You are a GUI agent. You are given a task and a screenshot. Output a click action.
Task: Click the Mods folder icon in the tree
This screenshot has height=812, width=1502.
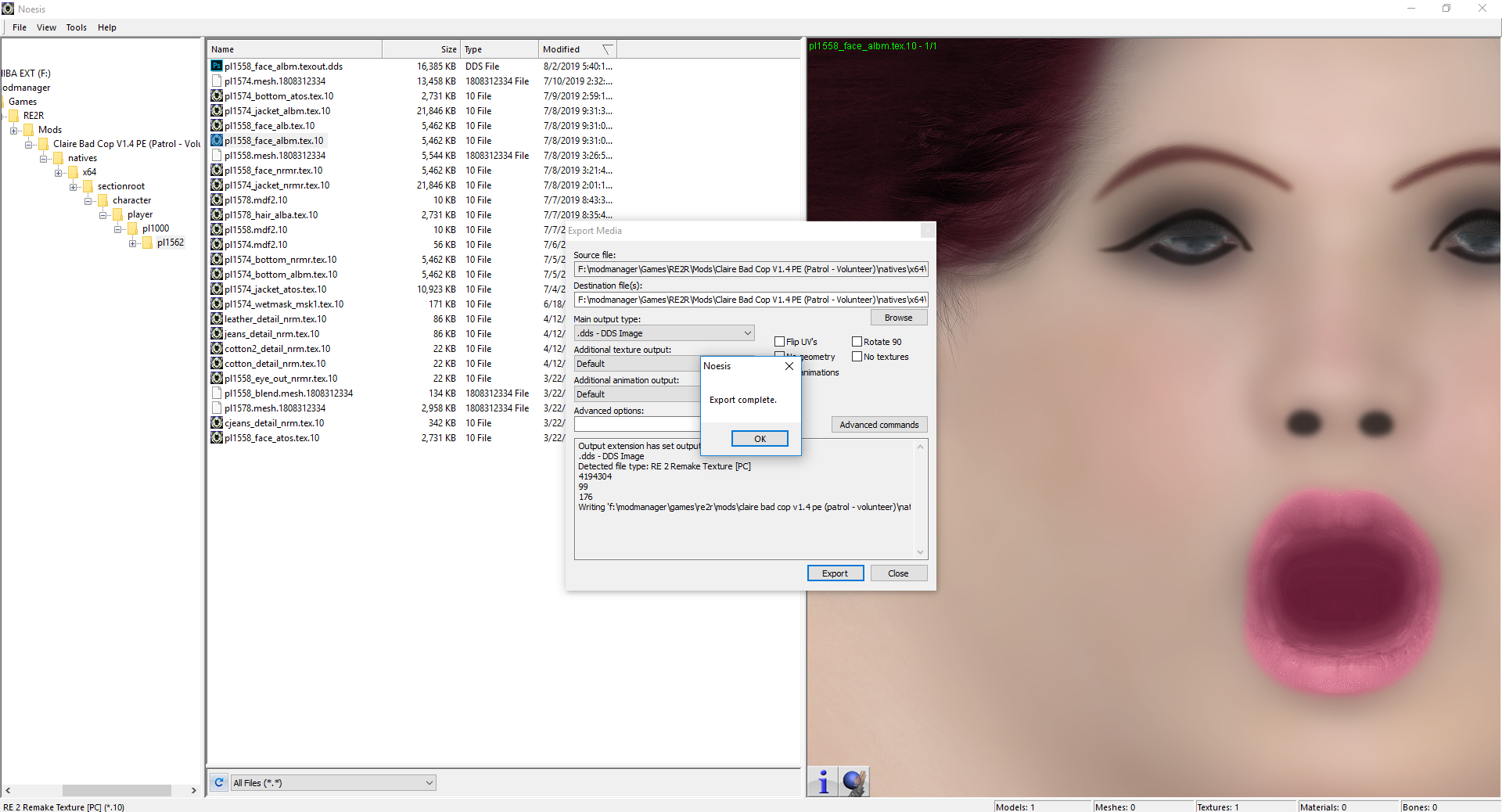coord(29,130)
